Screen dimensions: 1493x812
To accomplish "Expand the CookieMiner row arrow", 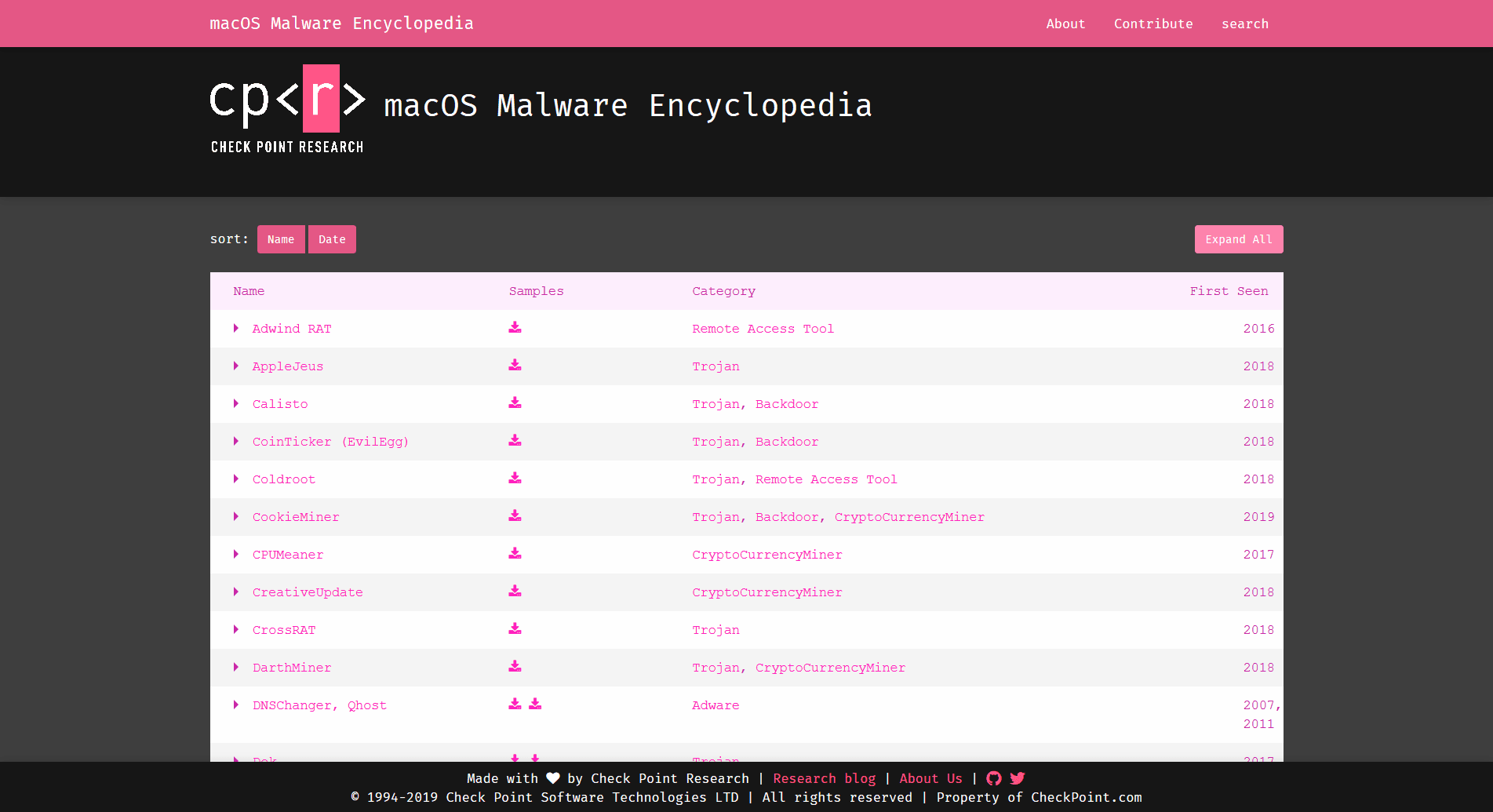I will click(235, 516).
